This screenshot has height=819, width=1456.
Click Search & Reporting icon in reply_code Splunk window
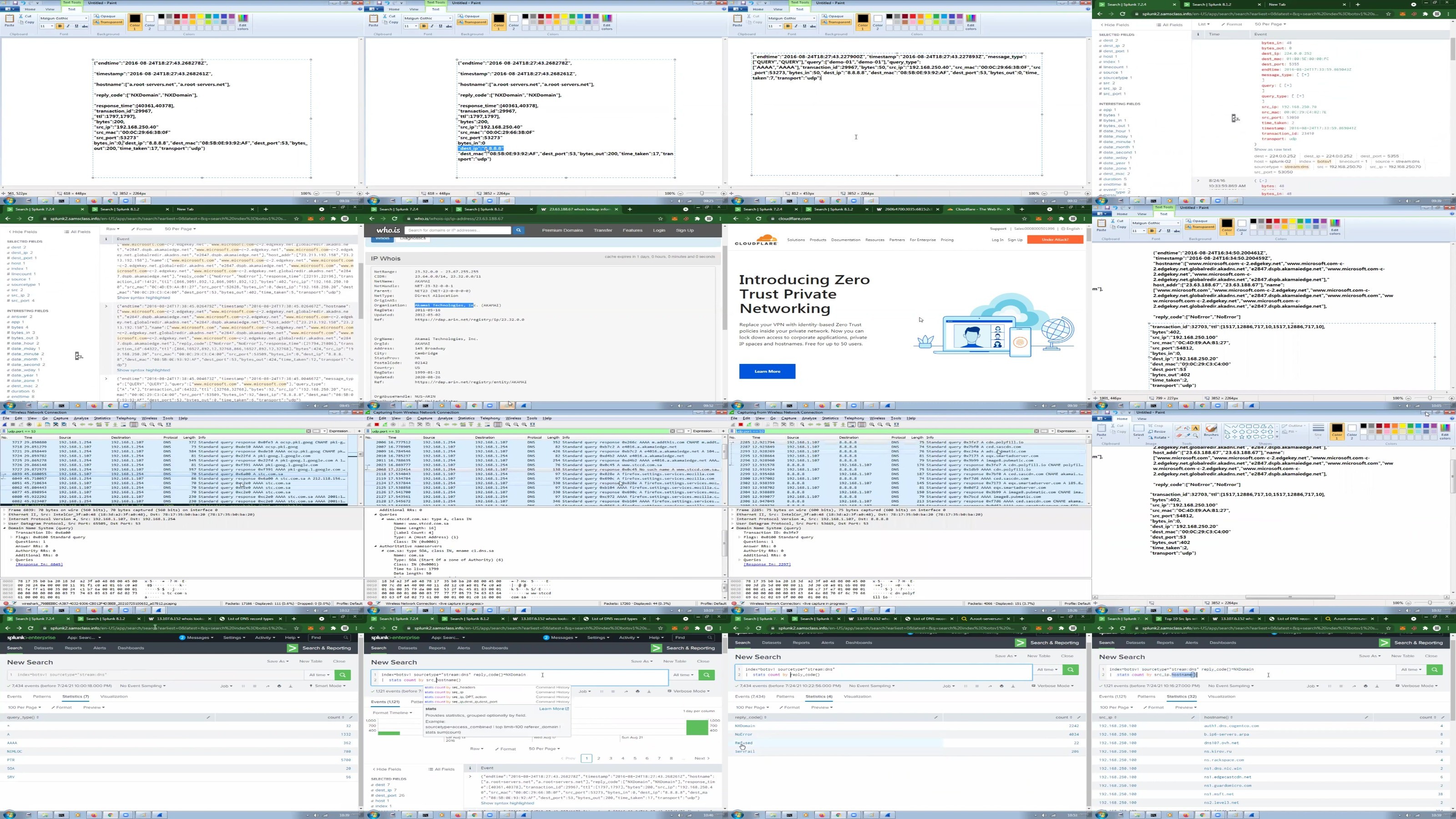(1020, 642)
